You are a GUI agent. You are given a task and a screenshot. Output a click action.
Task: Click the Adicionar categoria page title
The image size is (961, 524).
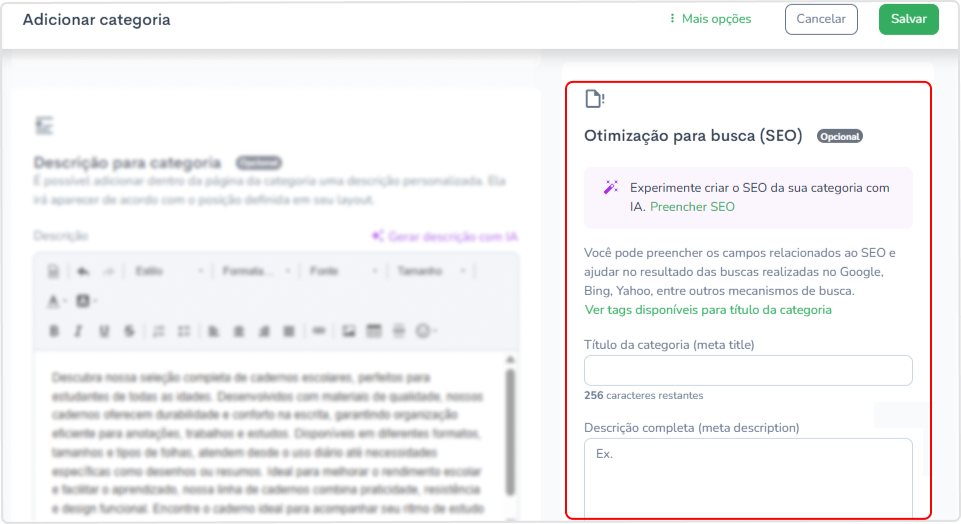(x=96, y=20)
